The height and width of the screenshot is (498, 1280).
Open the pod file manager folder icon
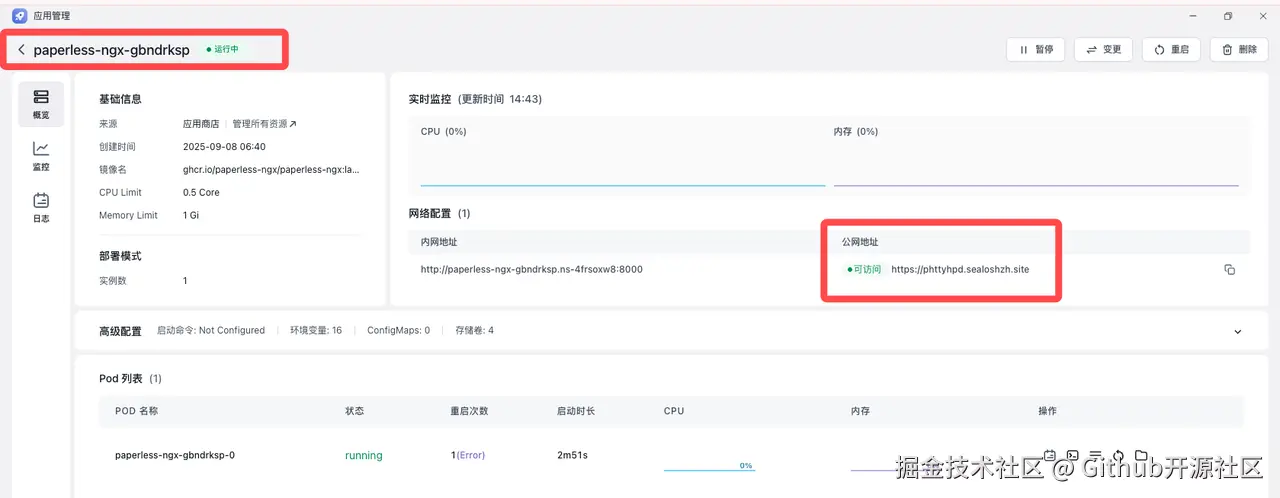click(1140, 455)
